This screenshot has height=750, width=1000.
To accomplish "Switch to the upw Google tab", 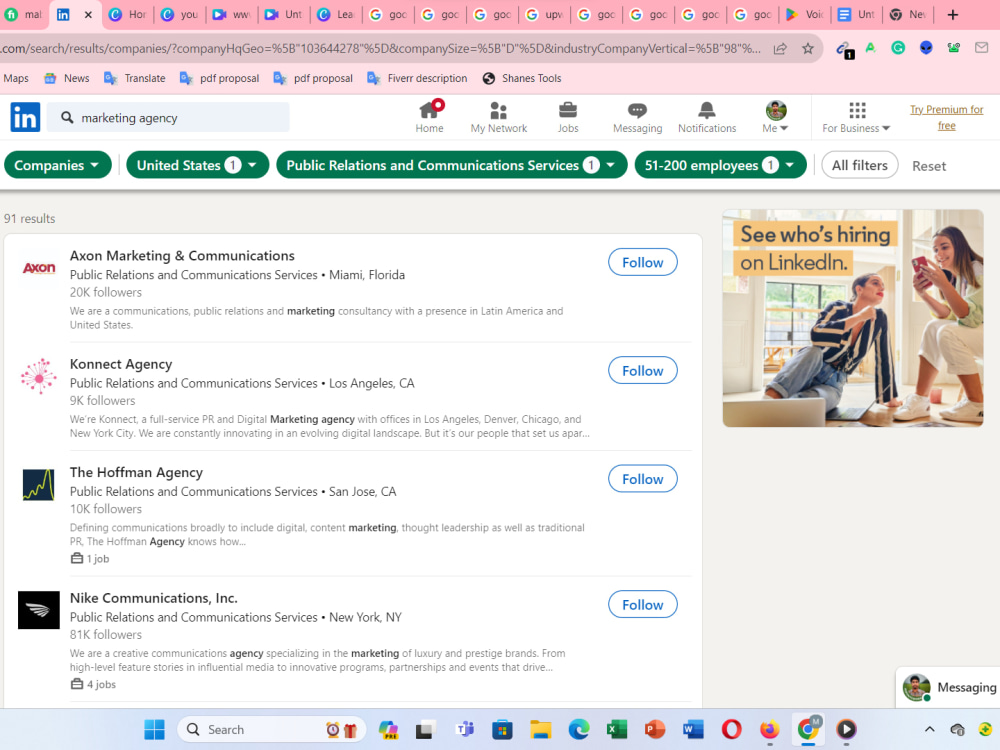I will click(x=545, y=15).
